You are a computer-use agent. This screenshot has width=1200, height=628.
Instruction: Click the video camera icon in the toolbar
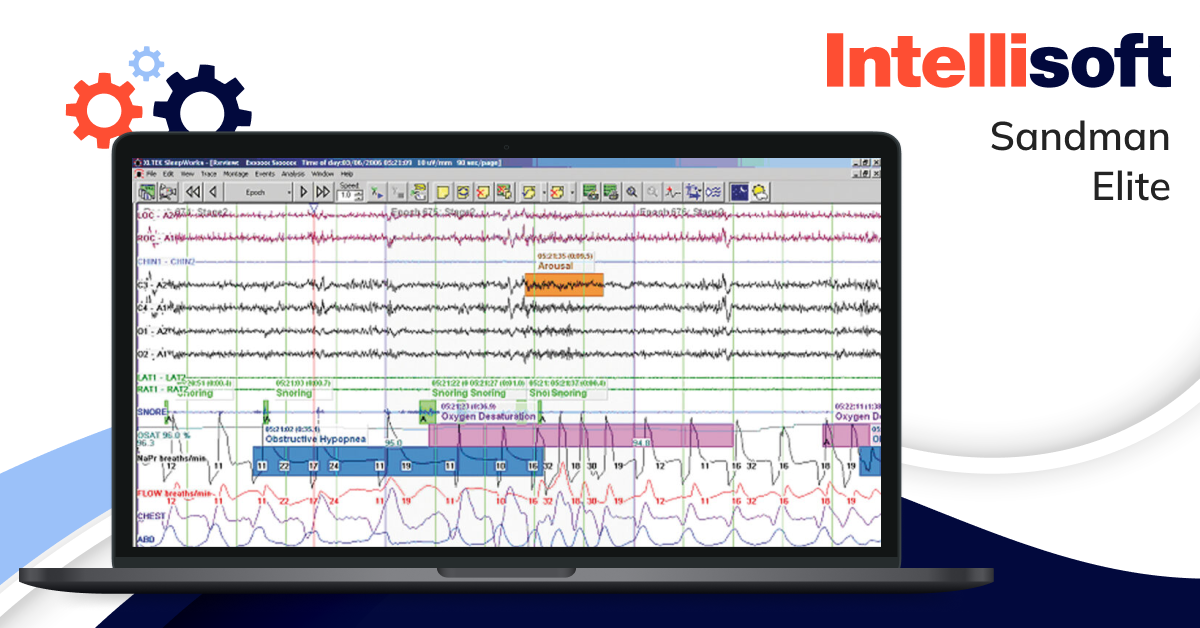(168, 191)
